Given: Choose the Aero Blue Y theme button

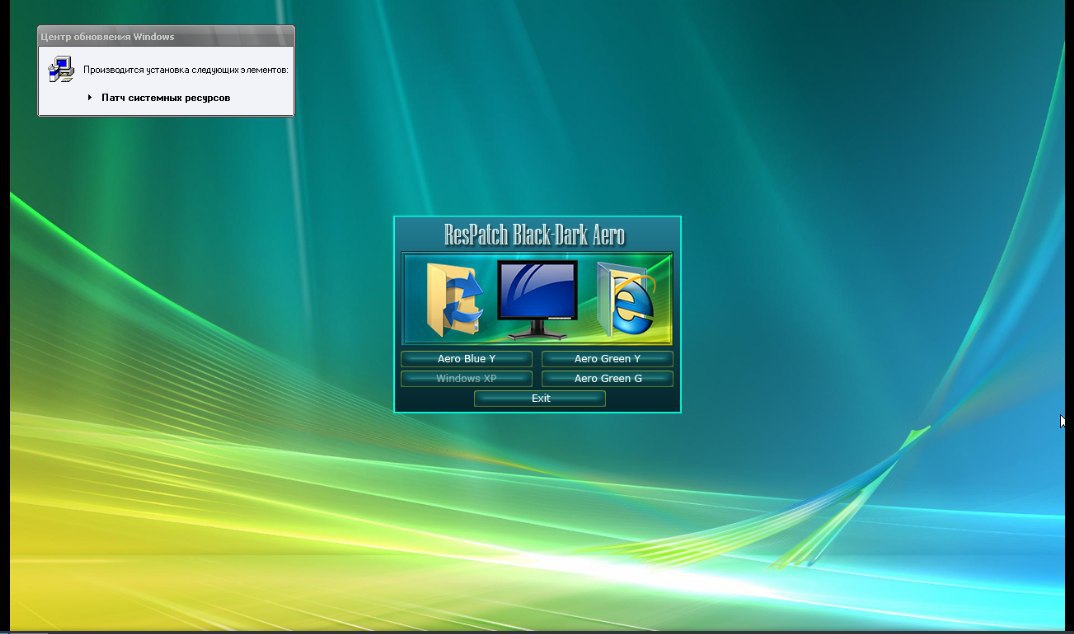Looking at the screenshot, I should tap(466, 359).
